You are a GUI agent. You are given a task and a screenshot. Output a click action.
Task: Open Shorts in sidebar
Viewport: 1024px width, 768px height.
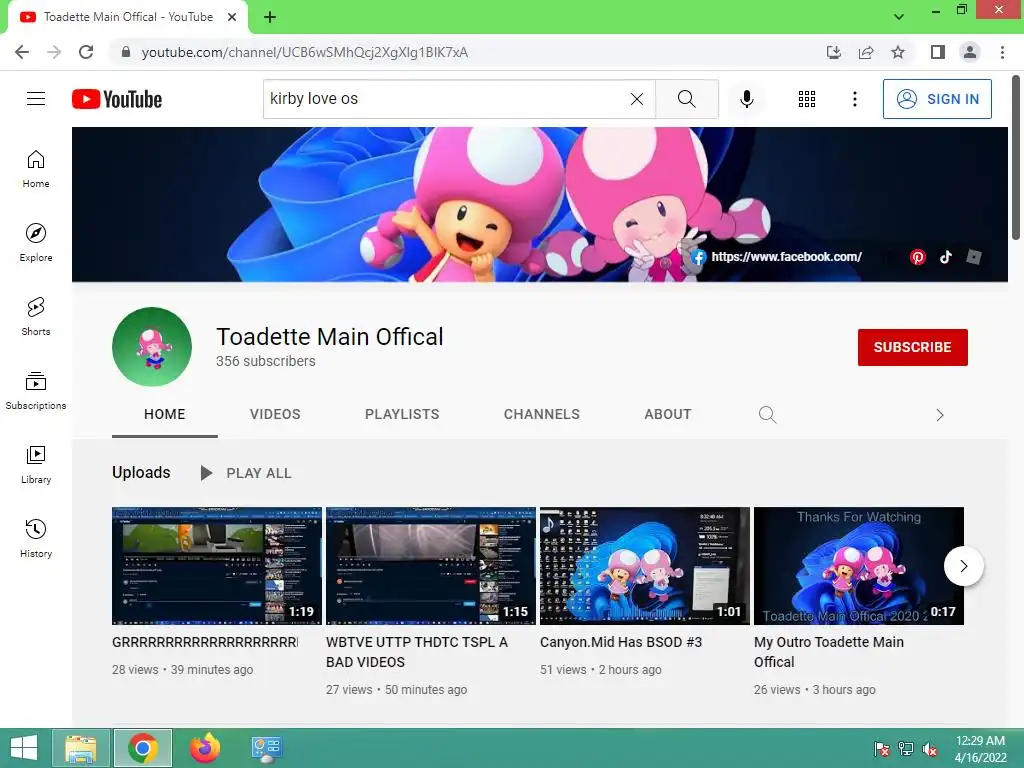pos(36,316)
